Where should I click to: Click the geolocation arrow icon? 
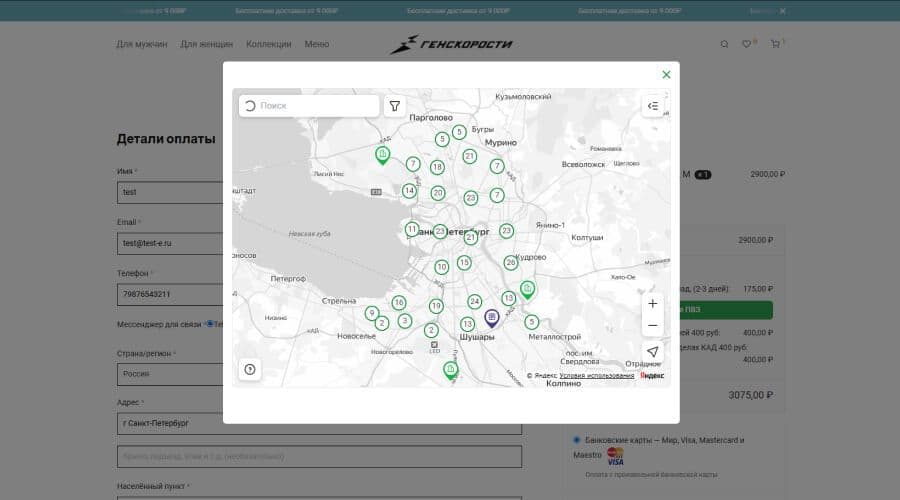(x=653, y=352)
